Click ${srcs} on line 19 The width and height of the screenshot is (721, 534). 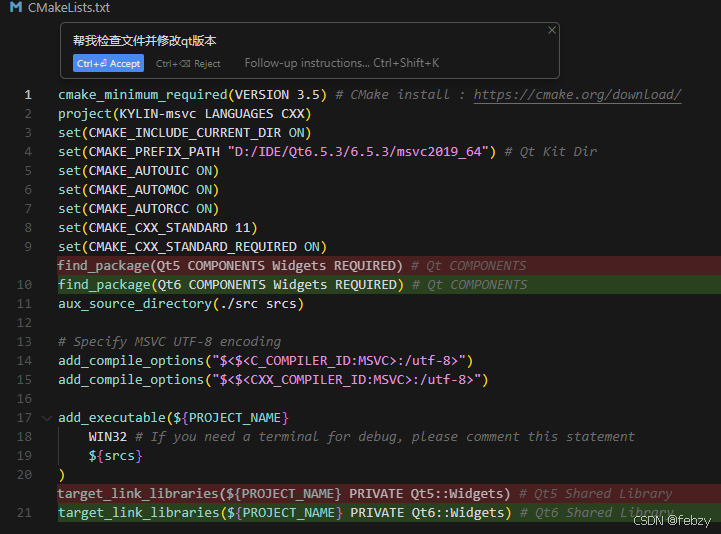point(115,456)
